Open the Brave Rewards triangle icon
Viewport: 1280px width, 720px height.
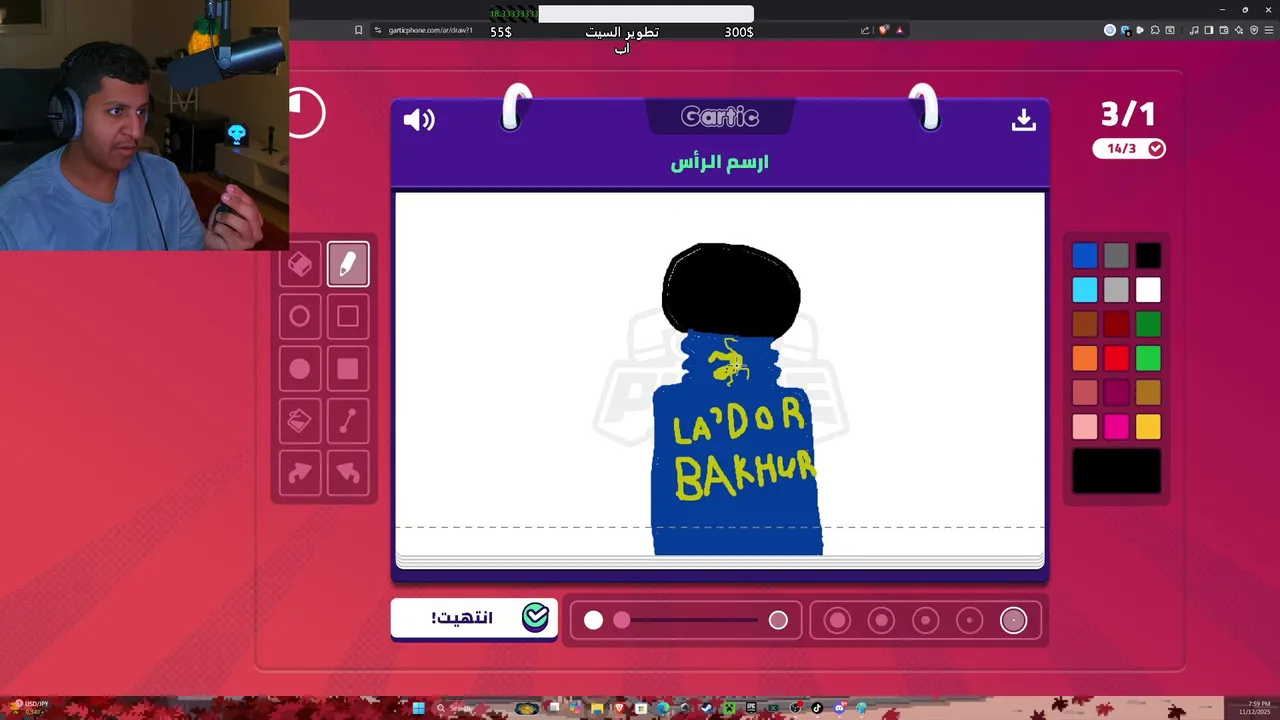tap(900, 30)
